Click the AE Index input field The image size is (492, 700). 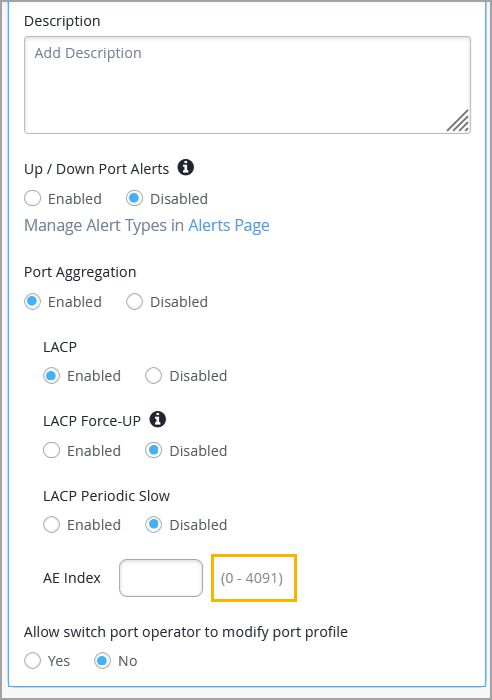tap(161, 578)
